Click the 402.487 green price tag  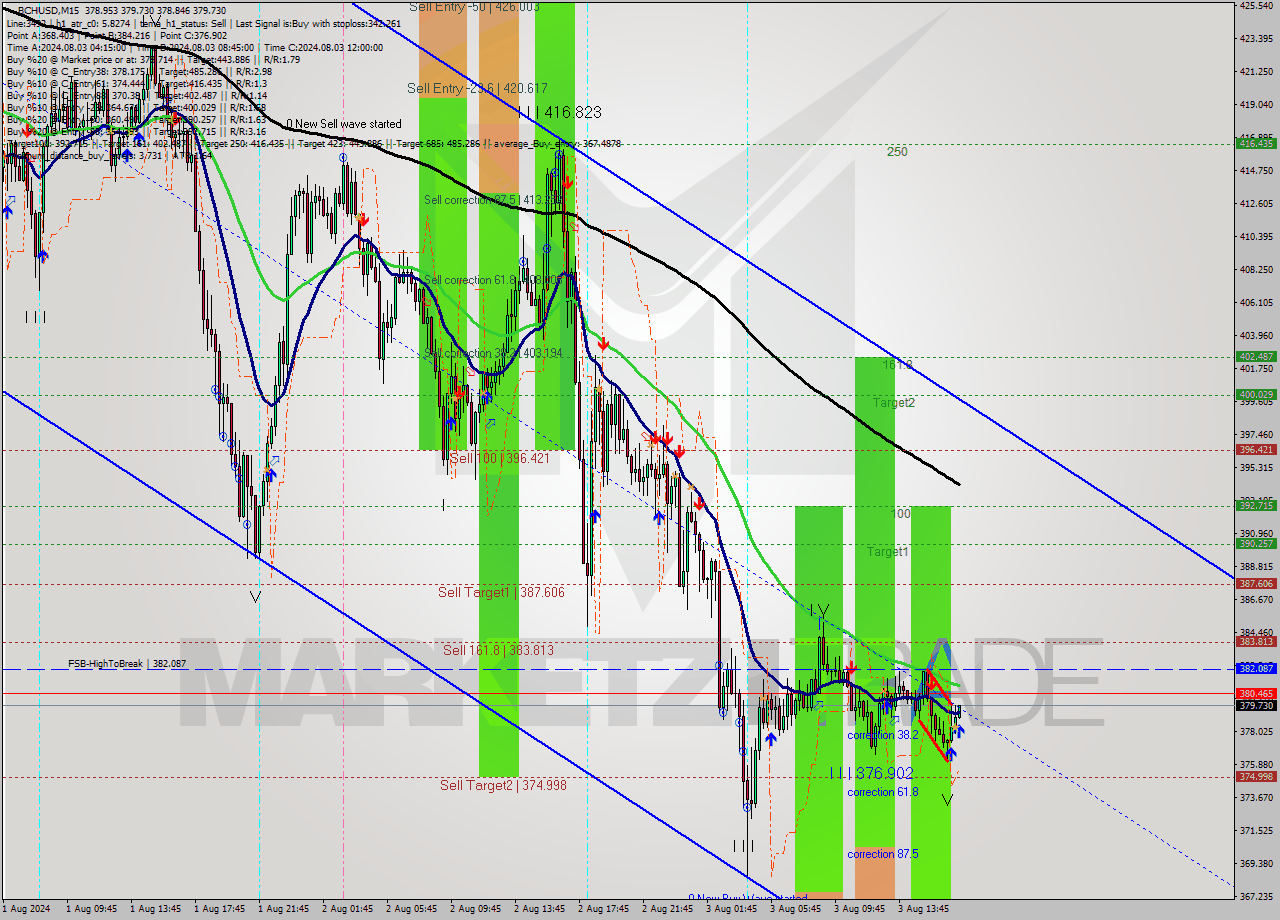(1256, 356)
